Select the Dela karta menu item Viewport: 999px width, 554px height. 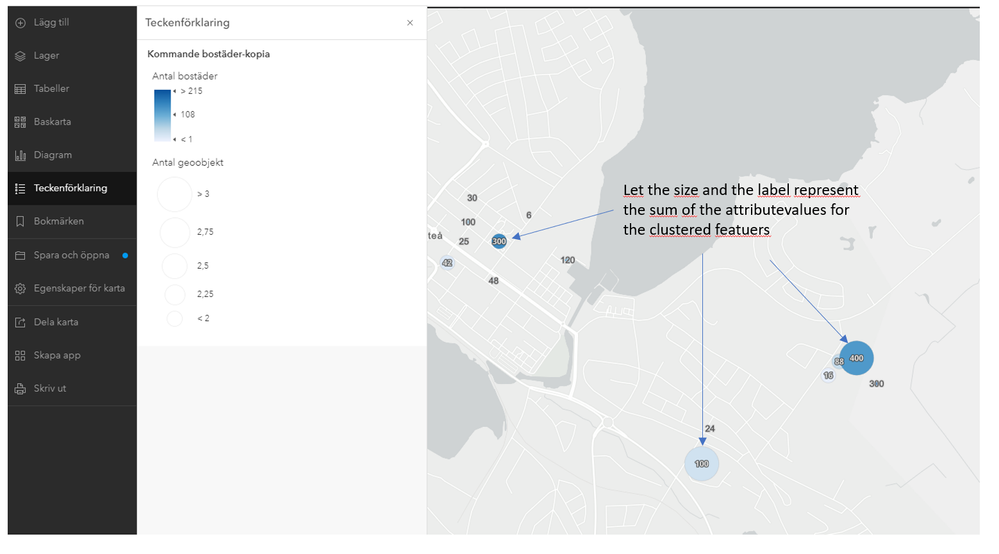pyautogui.click(x=56, y=322)
